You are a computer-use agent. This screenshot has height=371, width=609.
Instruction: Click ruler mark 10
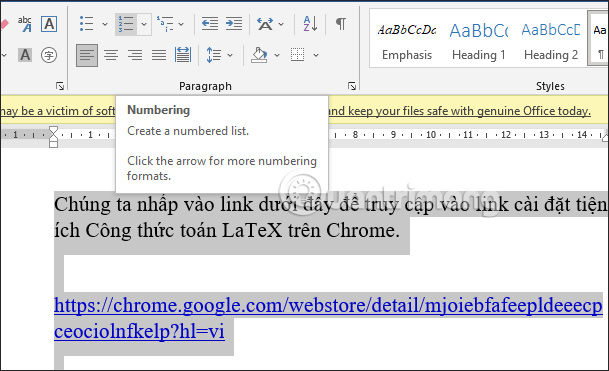click(x=431, y=135)
